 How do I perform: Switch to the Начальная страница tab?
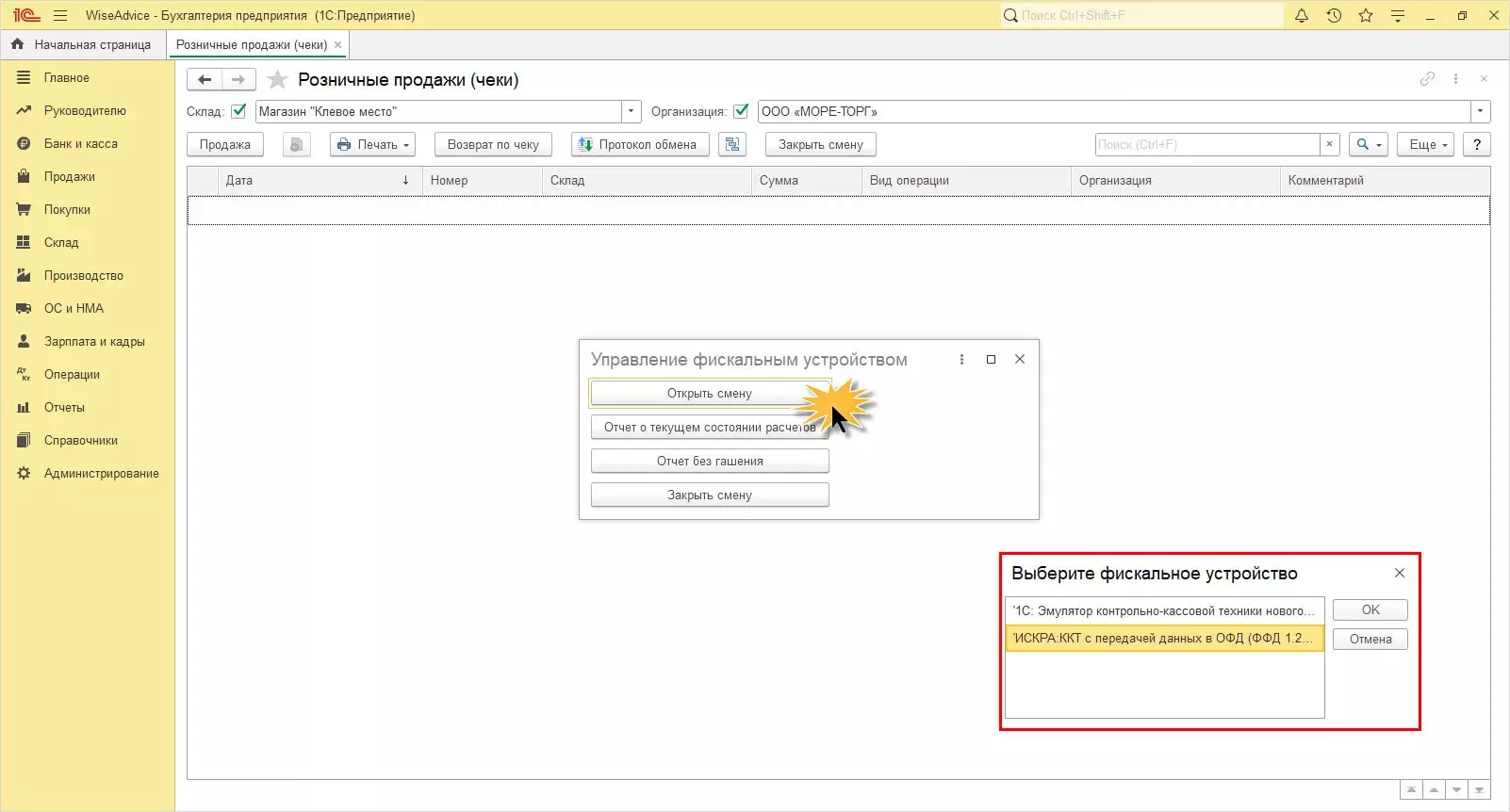pos(82,44)
